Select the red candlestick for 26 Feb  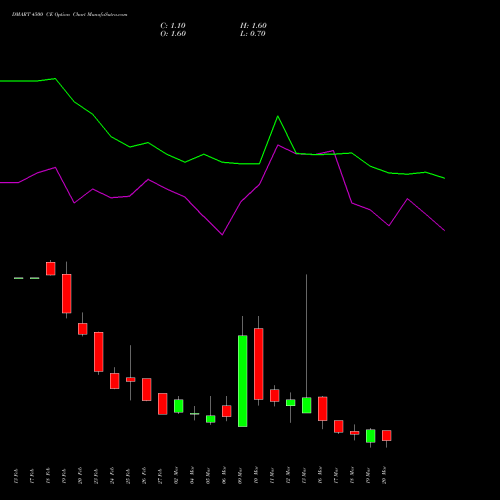(147, 389)
